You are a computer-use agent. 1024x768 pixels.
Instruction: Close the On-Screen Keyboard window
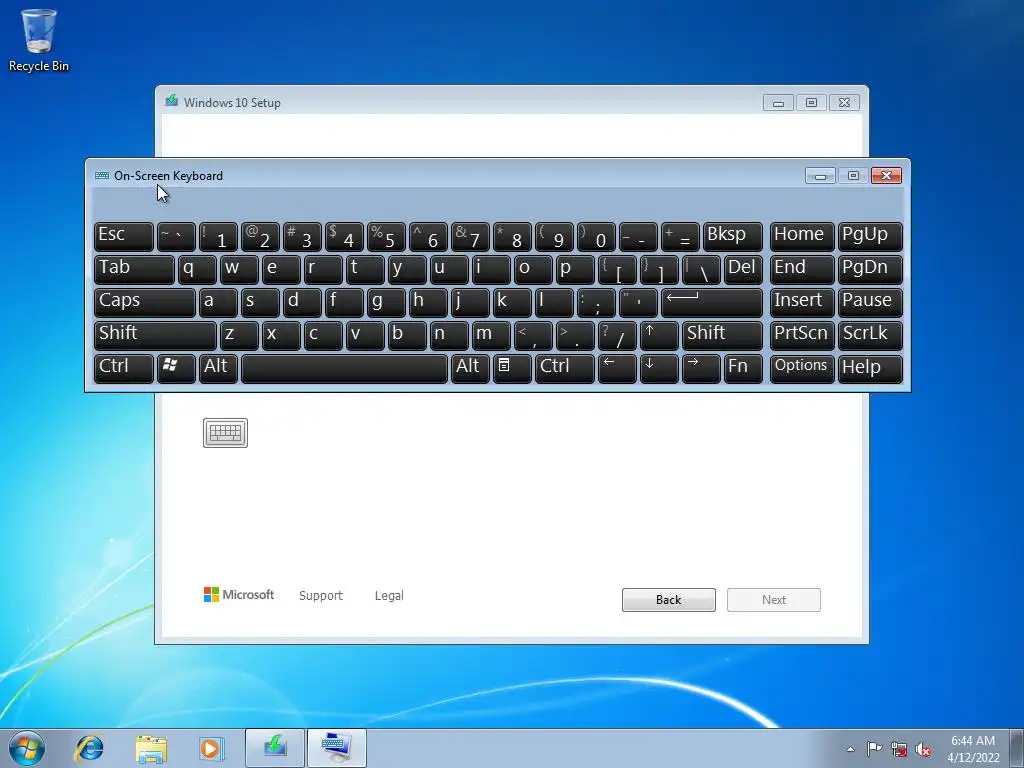pos(886,176)
